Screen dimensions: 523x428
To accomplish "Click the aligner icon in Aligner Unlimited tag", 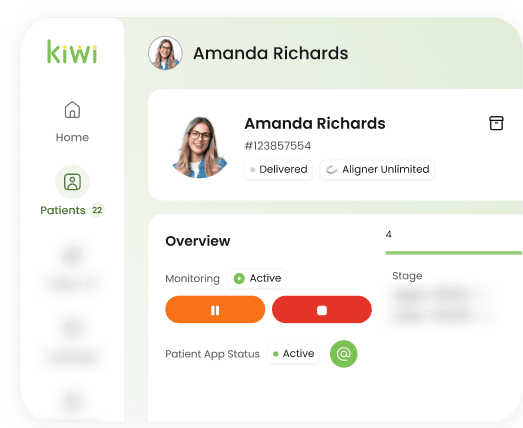I will point(332,169).
